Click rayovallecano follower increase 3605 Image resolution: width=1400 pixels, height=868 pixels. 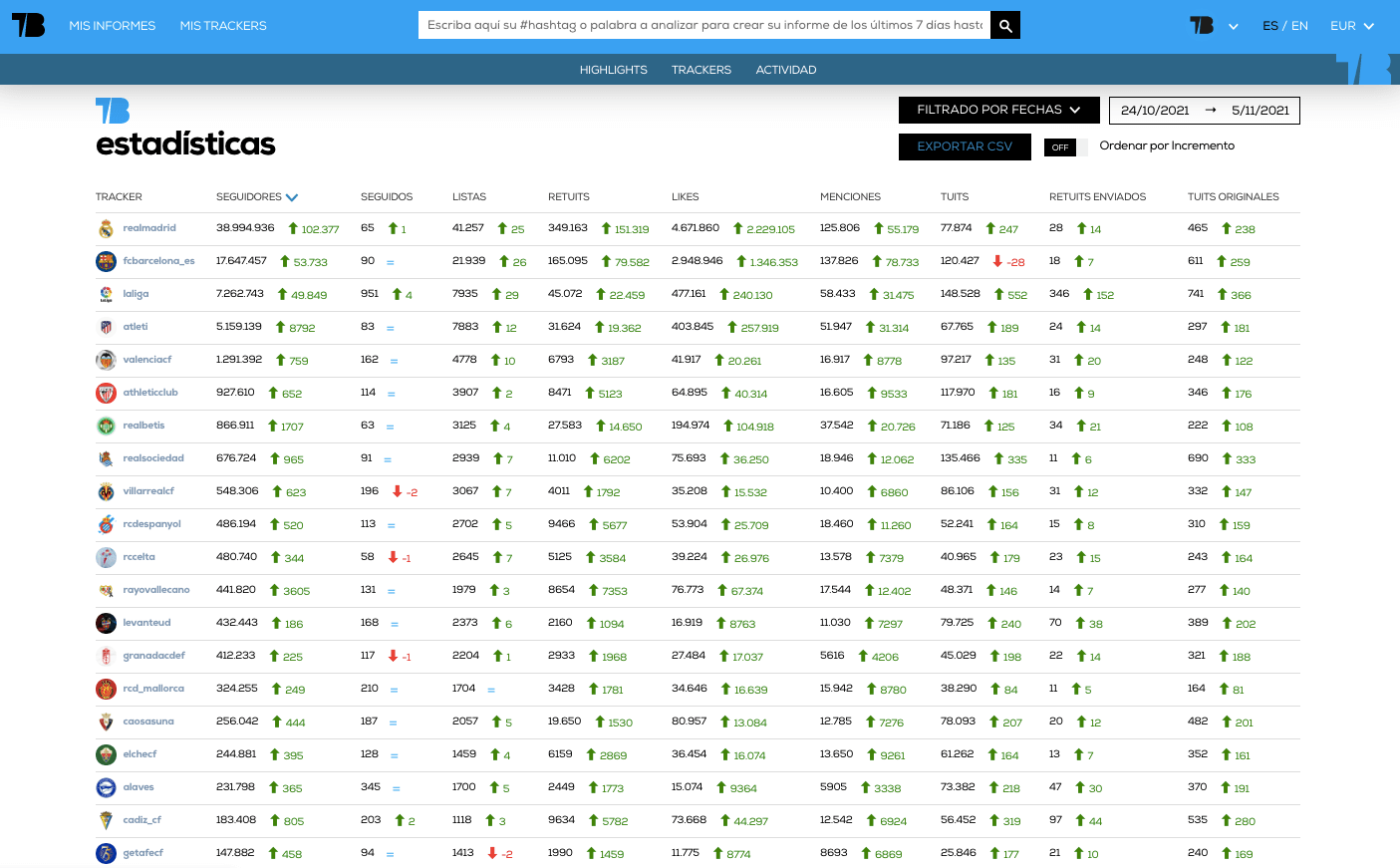pos(290,591)
